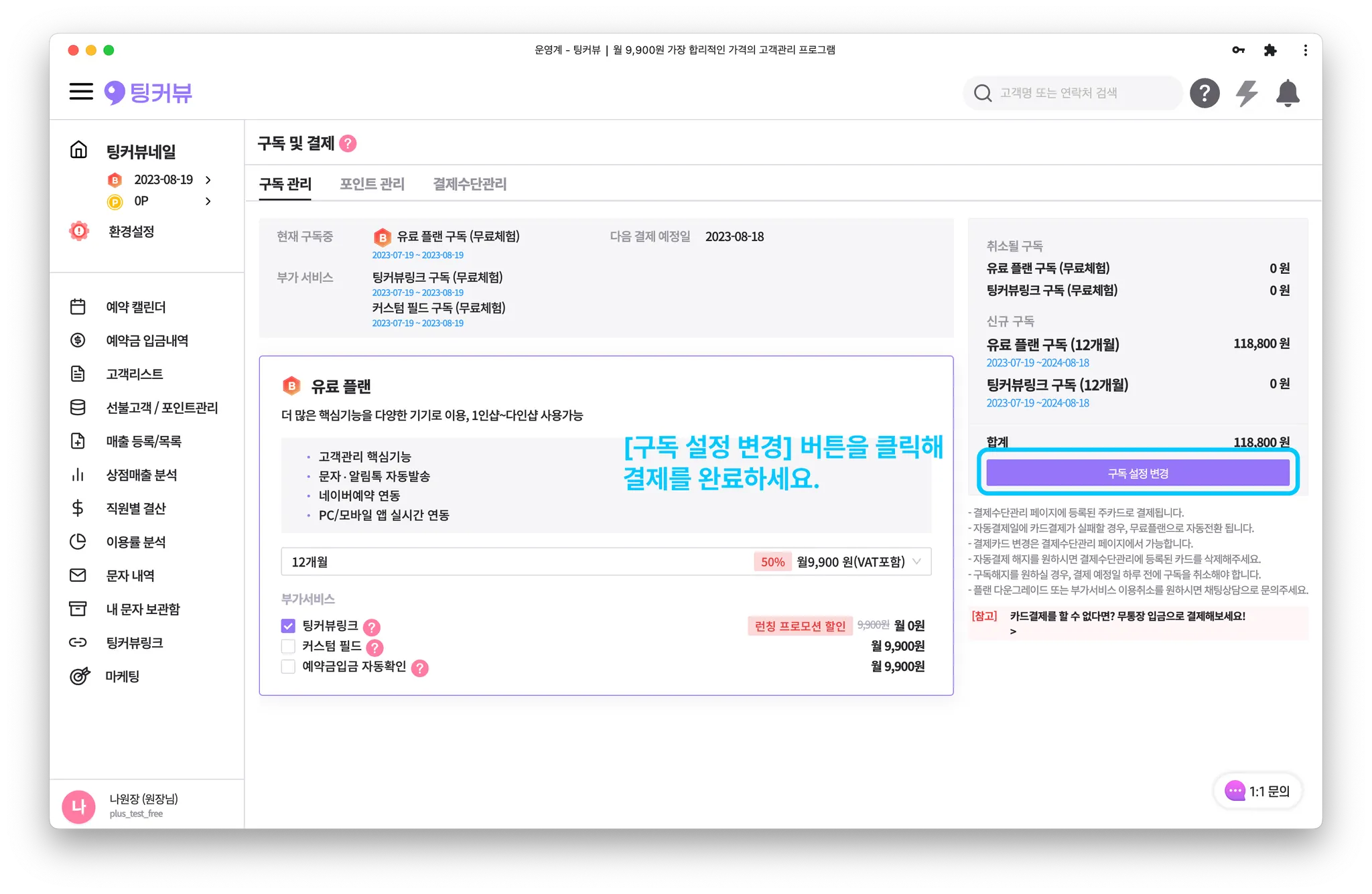Image resolution: width=1372 pixels, height=894 pixels.
Task: Check the 예약금입금 자동확인 checkbox
Action: click(288, 666)
